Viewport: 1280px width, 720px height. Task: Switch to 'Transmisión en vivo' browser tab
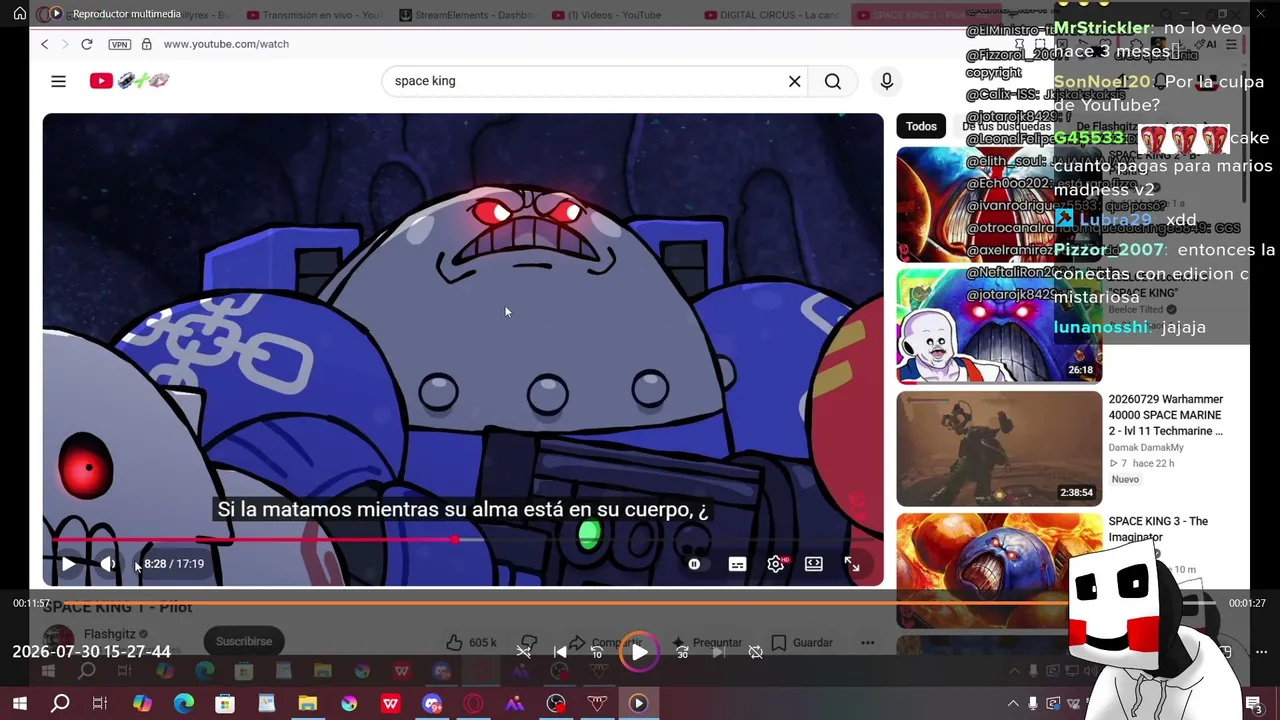tap(312, 15)
